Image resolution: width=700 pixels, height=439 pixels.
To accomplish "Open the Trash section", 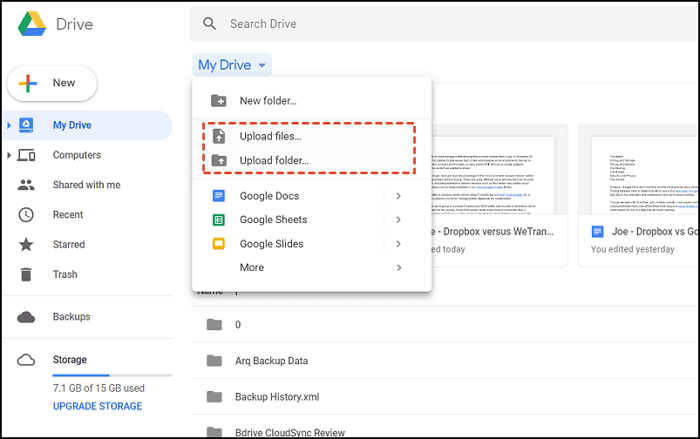I will (65, 274).
